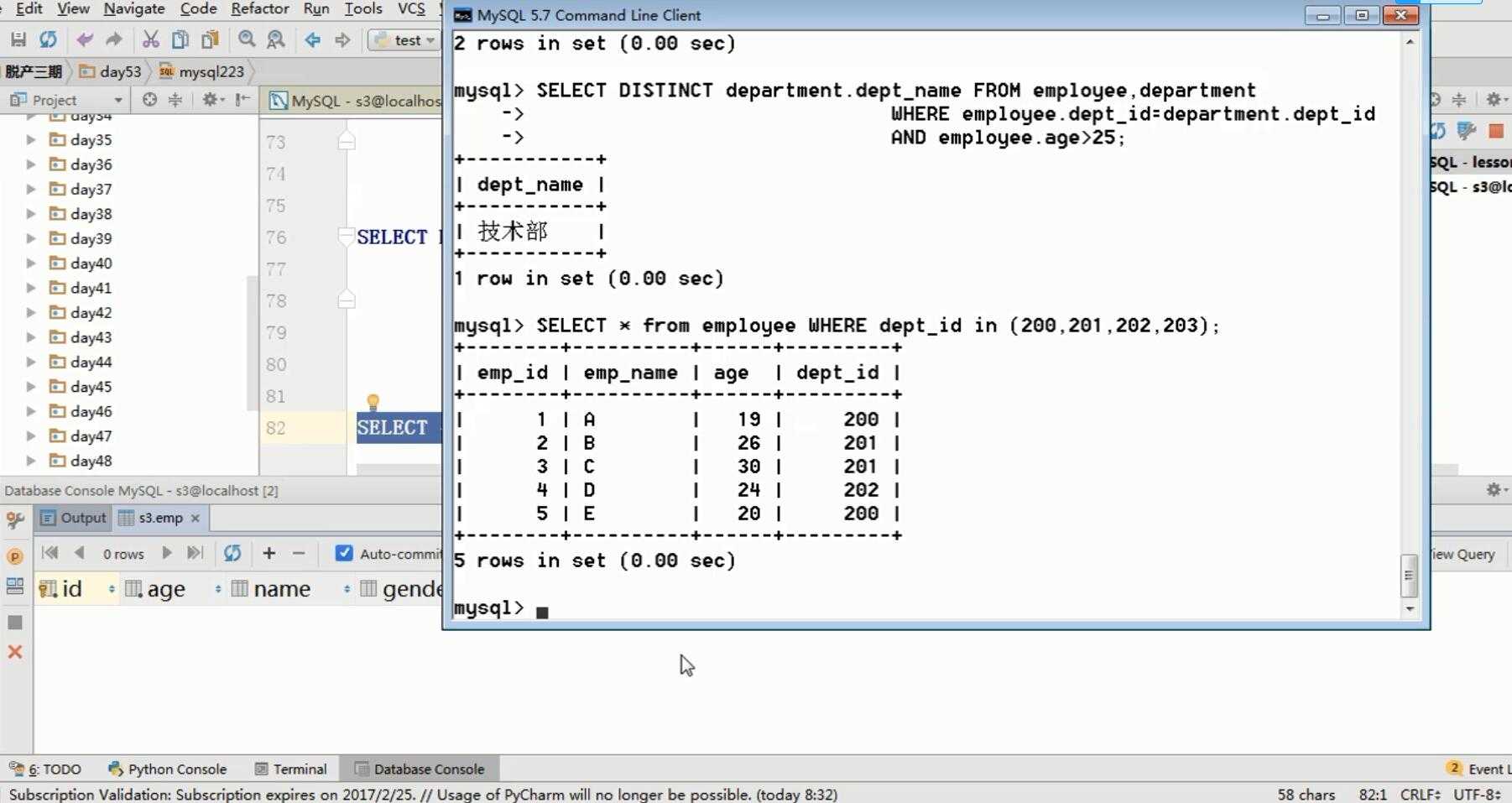Viewport: 1512px width, 803px height.
Task: Navigate back with blue left arrow
Action: click(313, 39)
